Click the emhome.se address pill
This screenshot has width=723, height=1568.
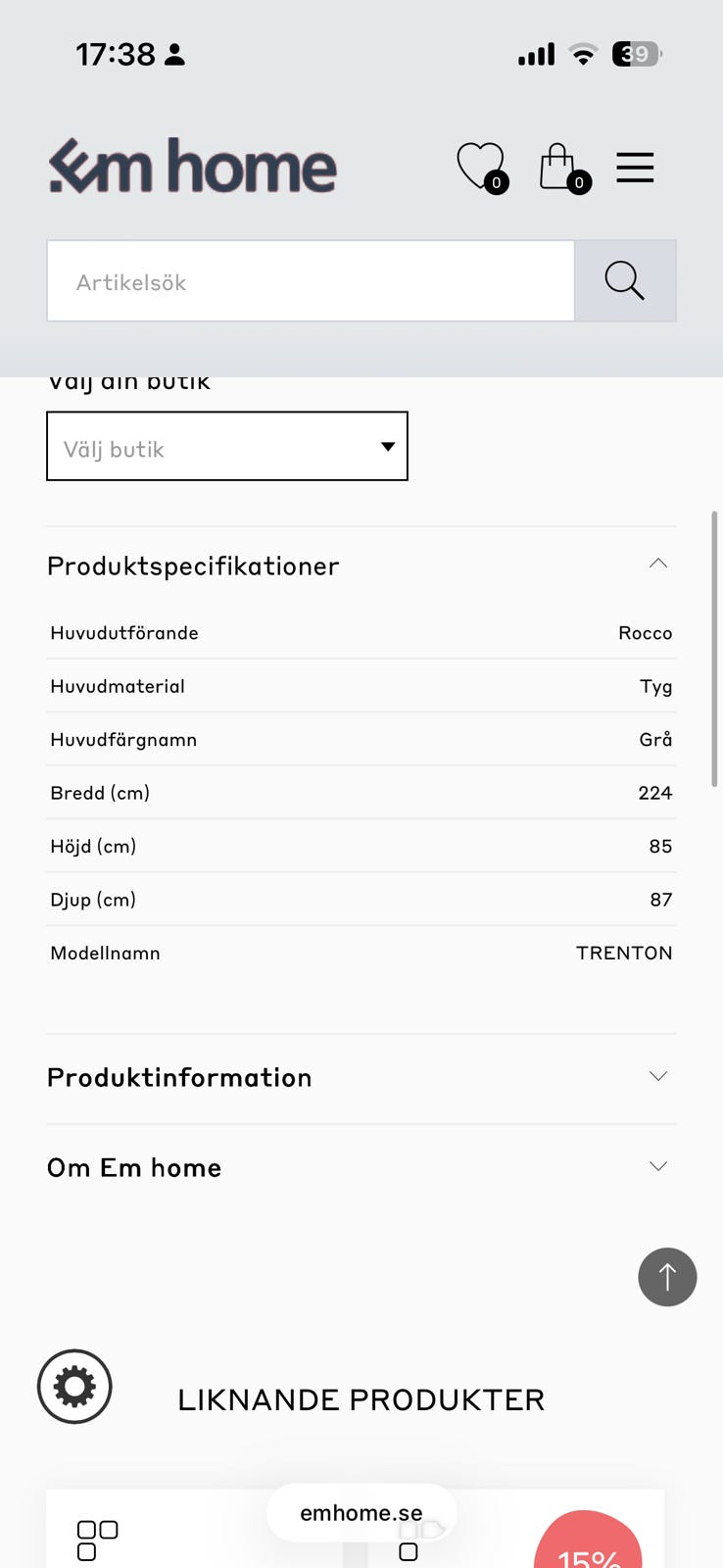pos(361,1512)
